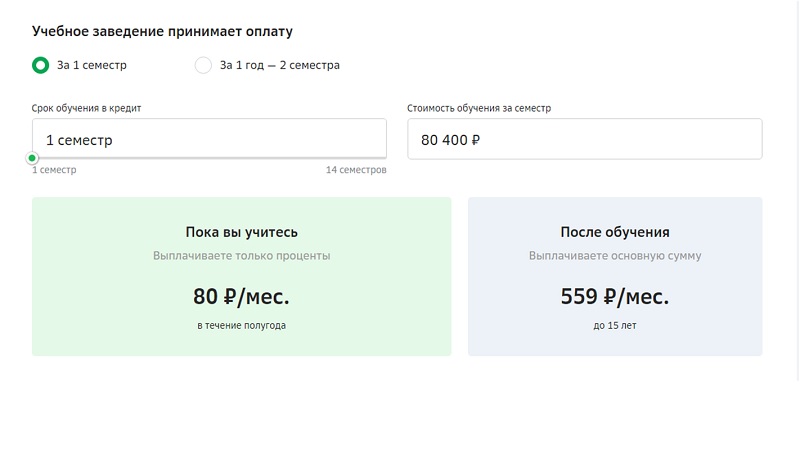The image size is (800, 450).
Task: Click the "14 семестров" maximum slider label
Action: click(356, 171)
